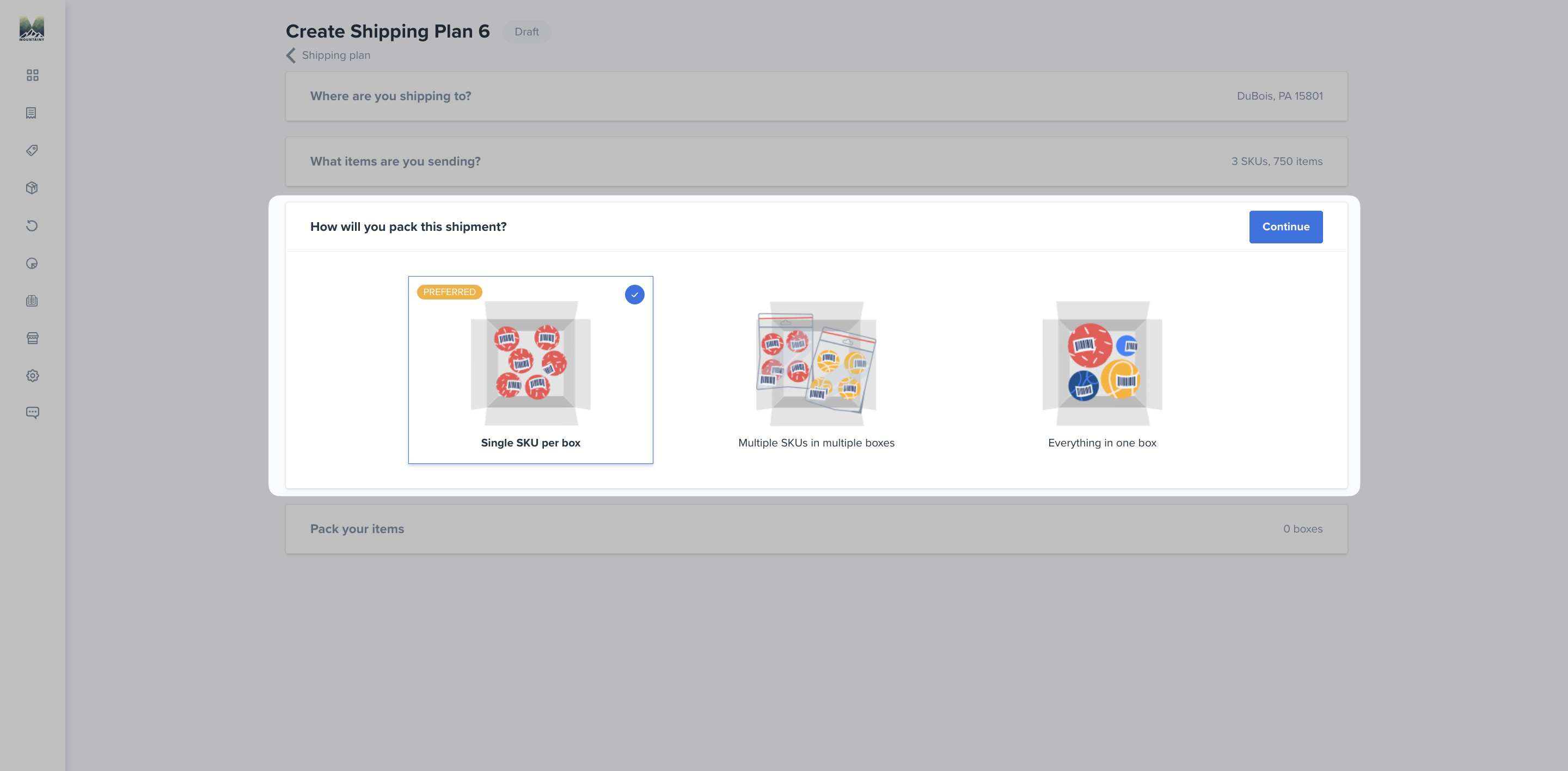The height and width of the screenshot is (771, 1568).
Task: Click the blue checkmark on Single SKU card
Action: pos(634,295)
